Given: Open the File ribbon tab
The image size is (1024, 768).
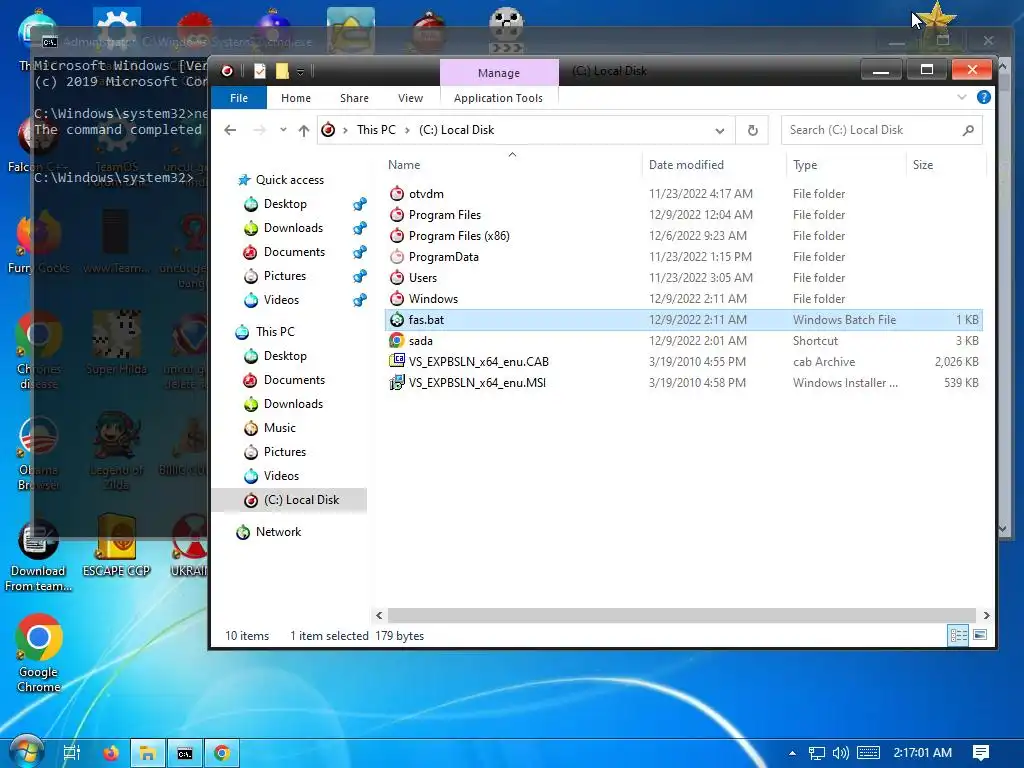Looking at the screenshot, I should click(238, 98).
